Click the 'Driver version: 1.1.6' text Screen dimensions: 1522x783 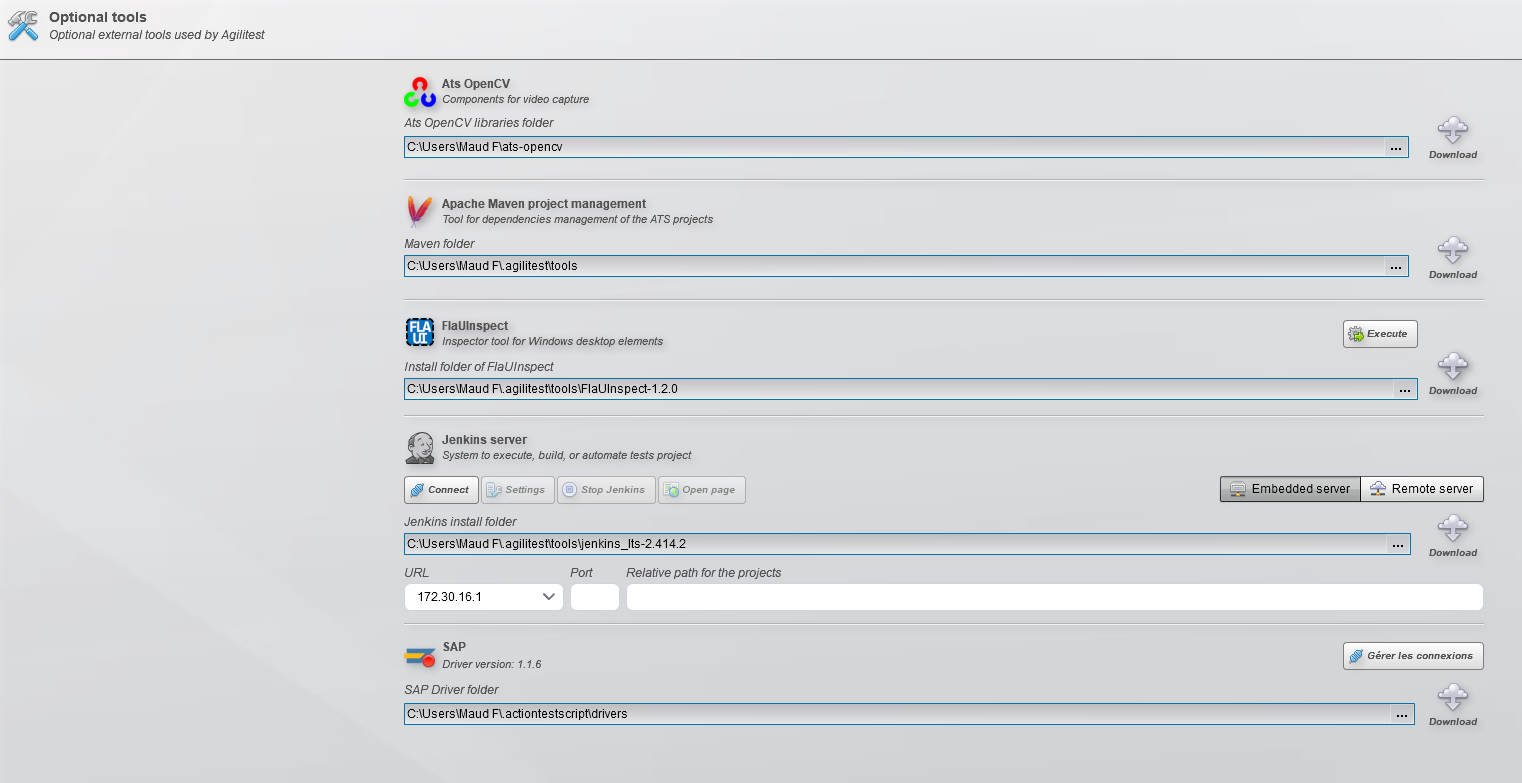(x=492, y=664)
